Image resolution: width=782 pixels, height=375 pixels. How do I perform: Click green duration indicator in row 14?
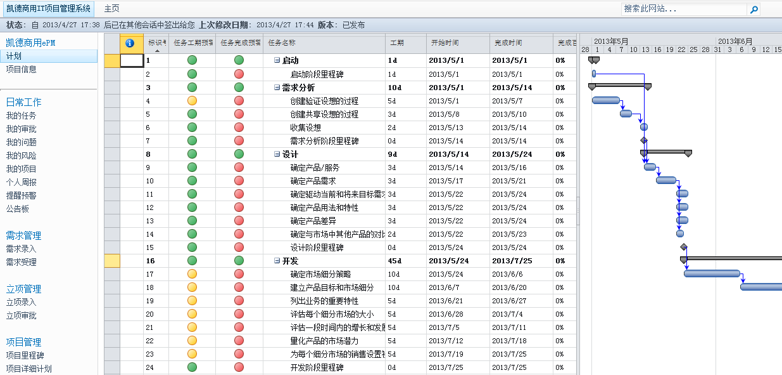192,234
